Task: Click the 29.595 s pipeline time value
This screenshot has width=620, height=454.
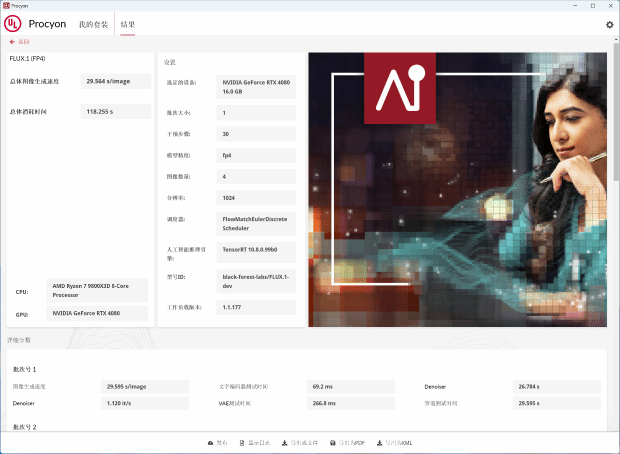Action: [557, 403]
